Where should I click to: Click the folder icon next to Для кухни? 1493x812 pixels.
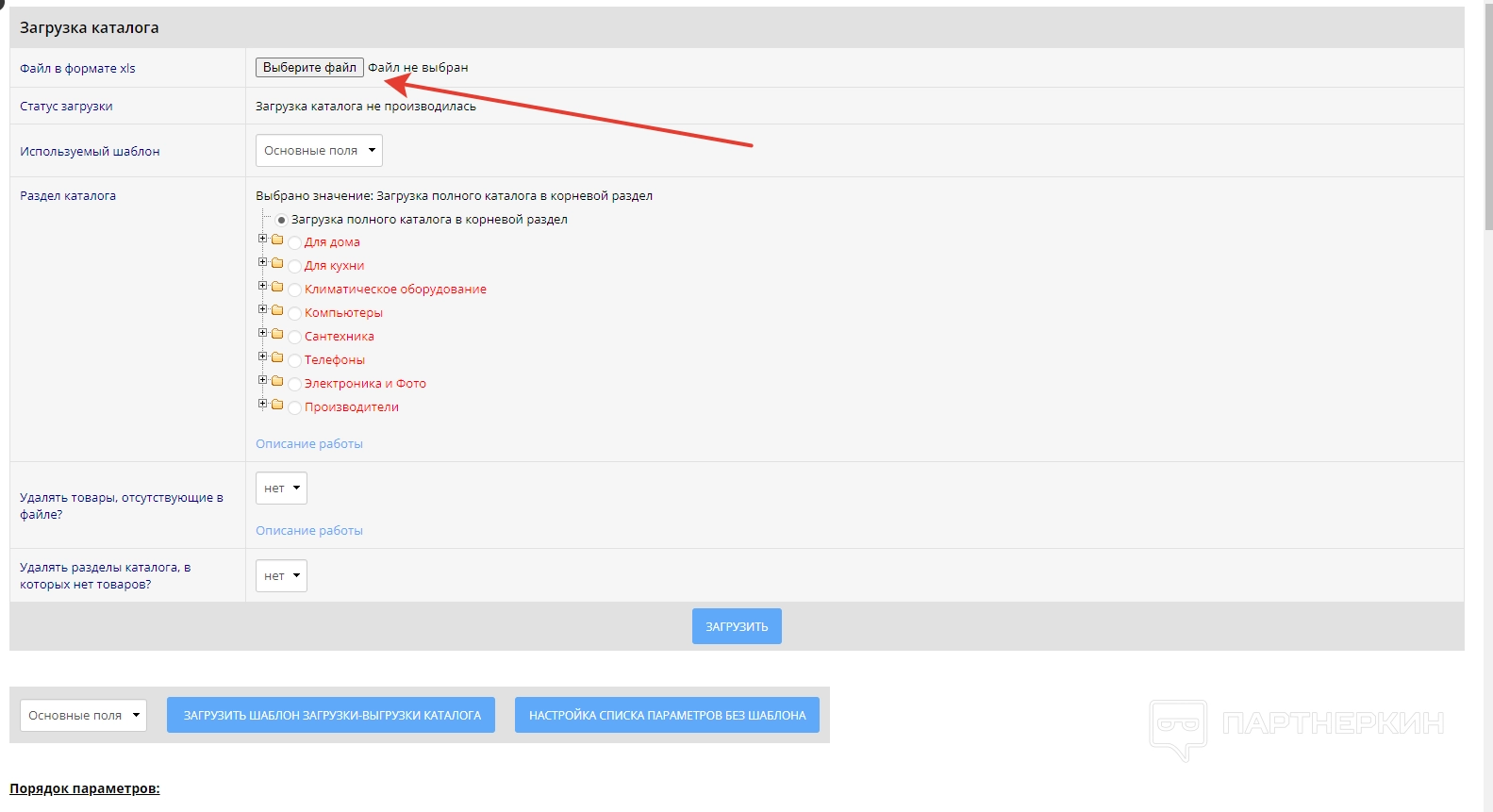[x=277, y=263]
